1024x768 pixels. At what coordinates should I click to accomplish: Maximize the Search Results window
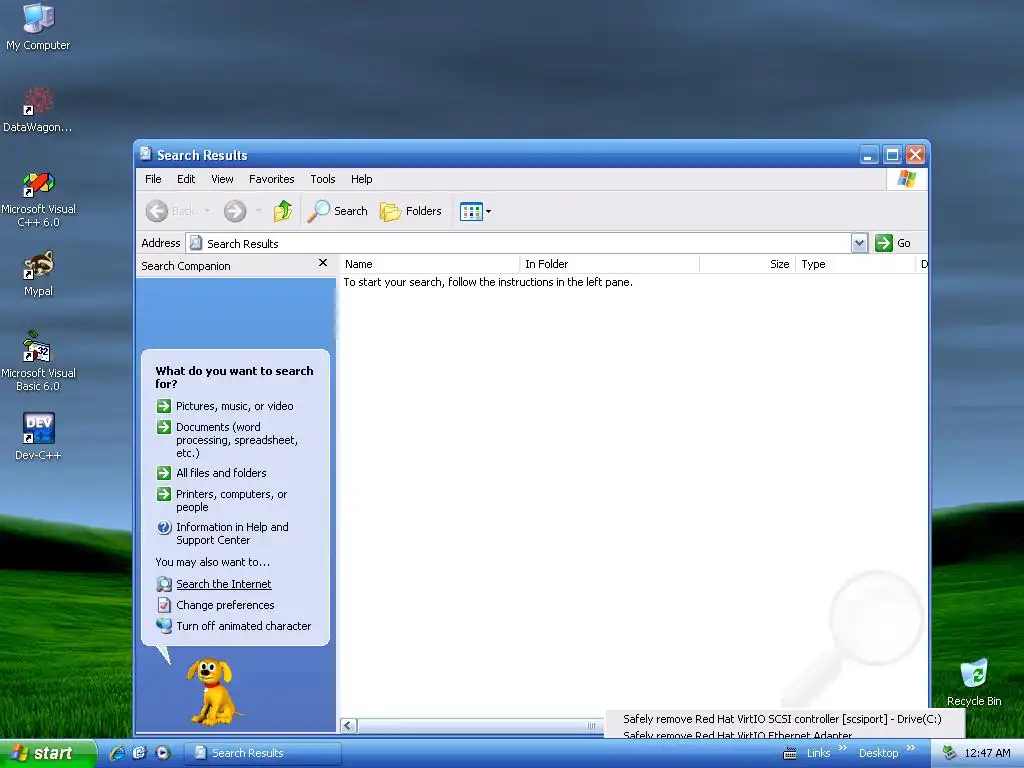pyautogui.click(x=892, y=155)
